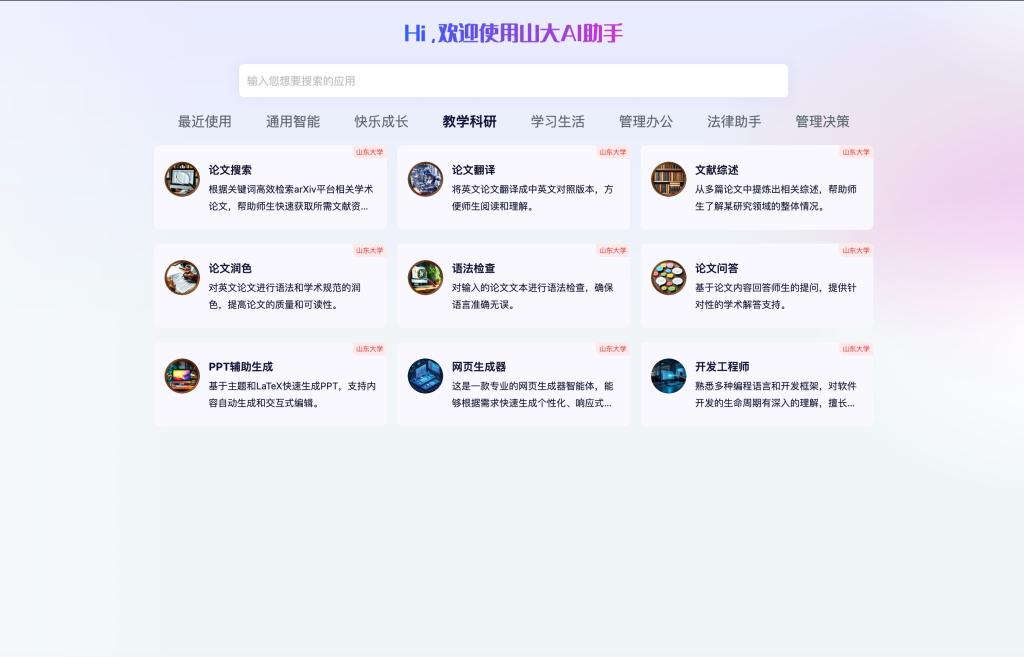The height and width of the screenshot is (657, 1024).
Task: Open the 论文润色 title link
Action: (x=230, y=268)
